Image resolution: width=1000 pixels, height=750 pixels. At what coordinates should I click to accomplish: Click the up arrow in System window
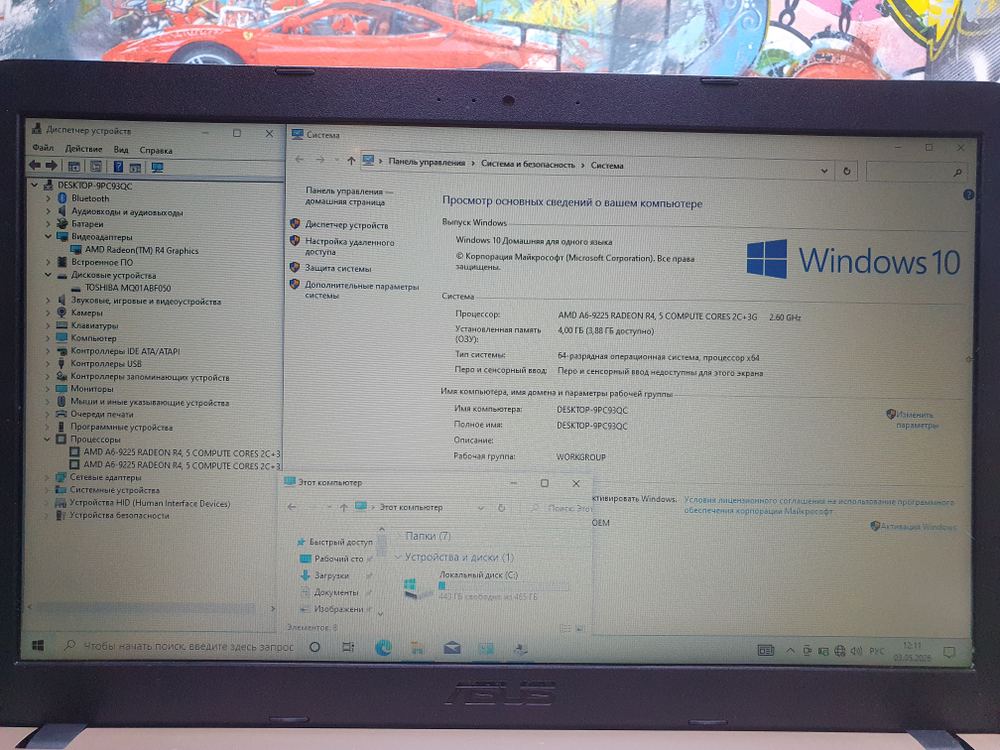pos(351,161)
